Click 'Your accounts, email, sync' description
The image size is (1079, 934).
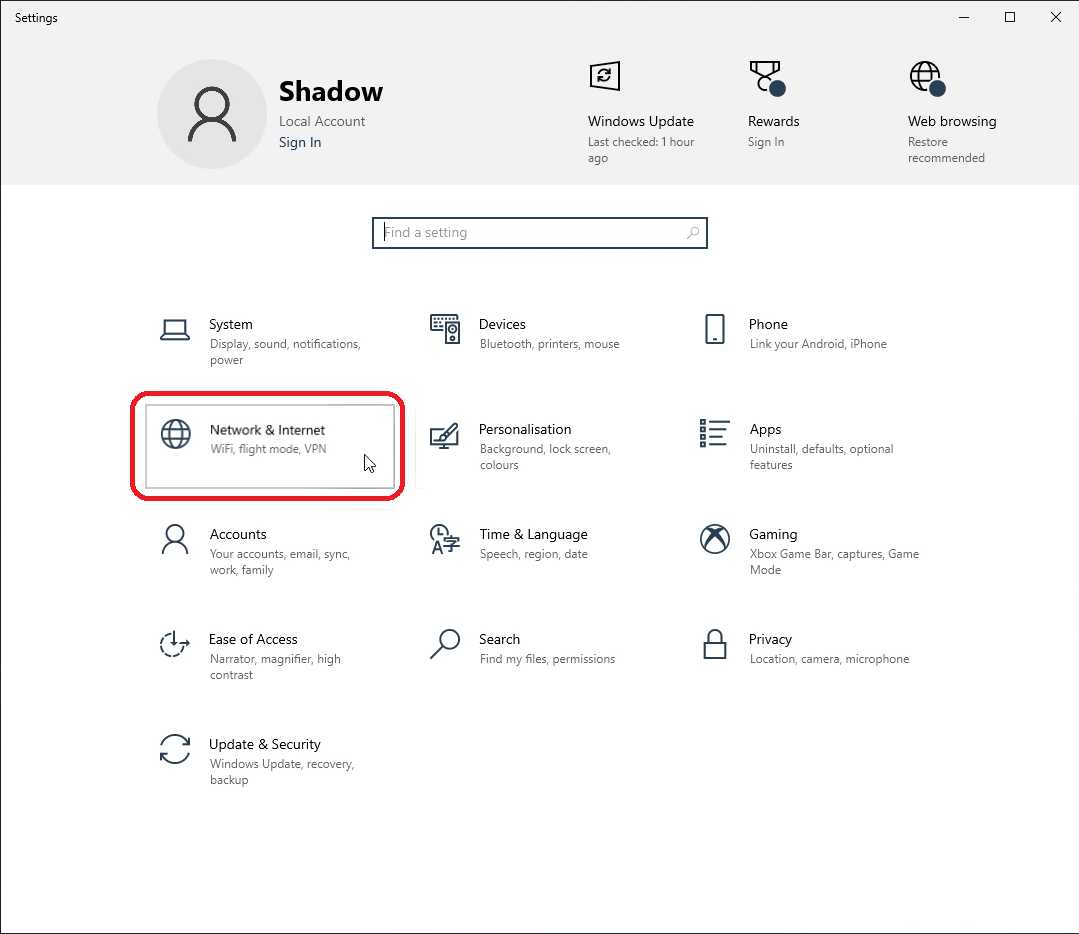point(280,562)
